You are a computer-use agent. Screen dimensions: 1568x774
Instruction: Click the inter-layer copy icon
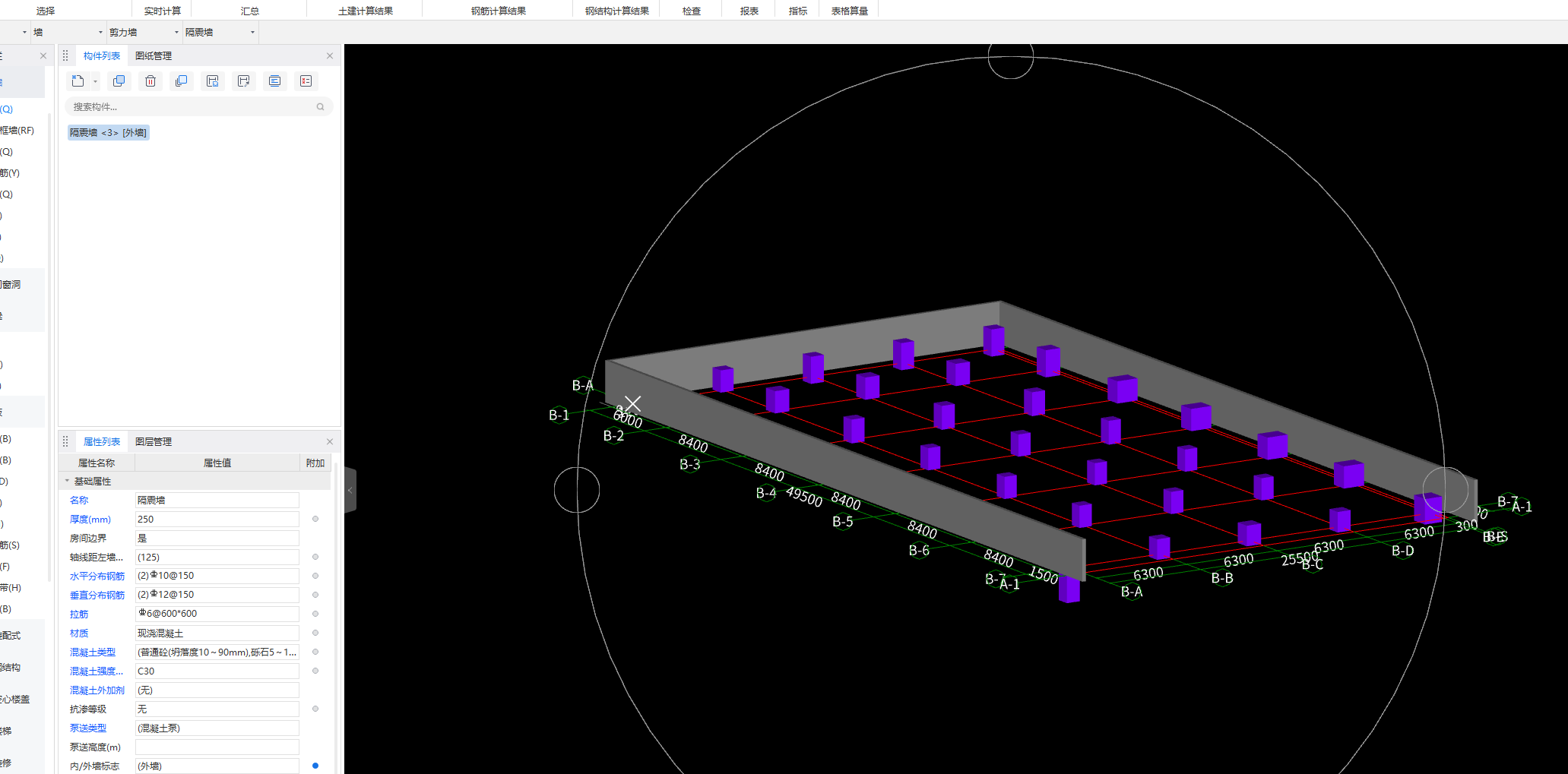(x=181, y=81)
